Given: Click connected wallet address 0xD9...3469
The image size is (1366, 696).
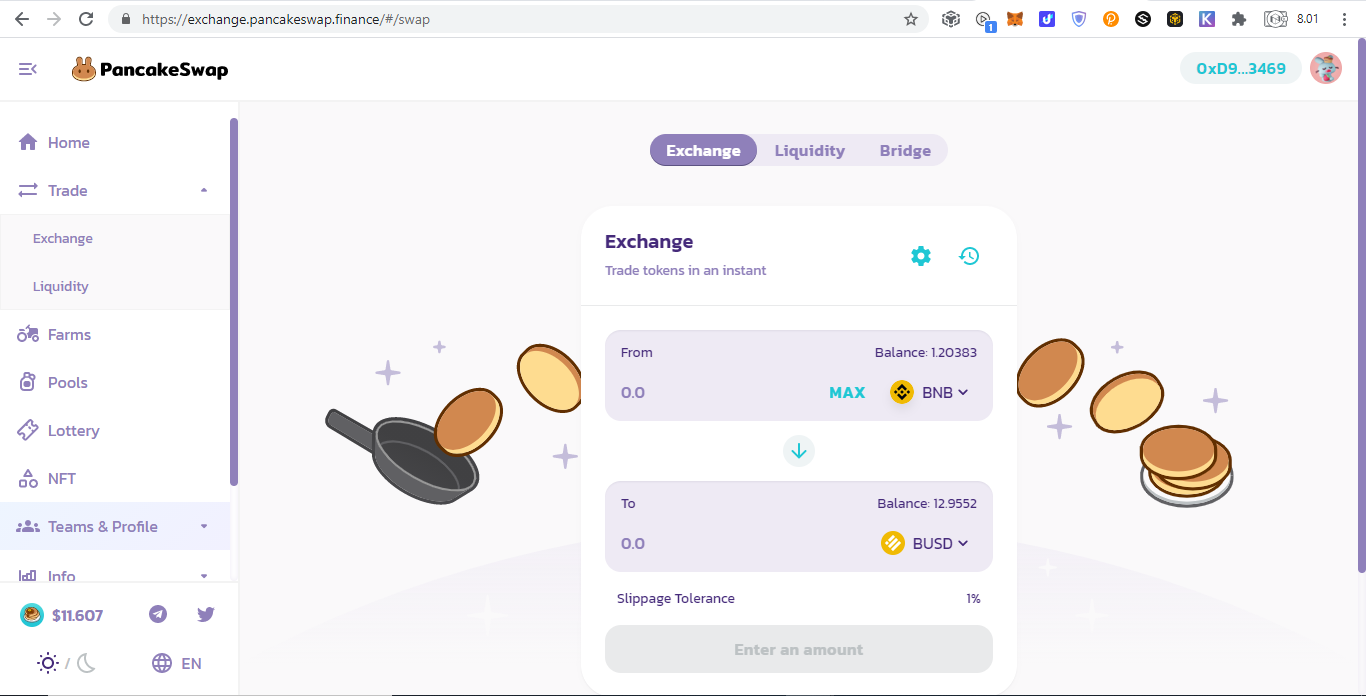Looking at the screenshot, I should 1241,69.
